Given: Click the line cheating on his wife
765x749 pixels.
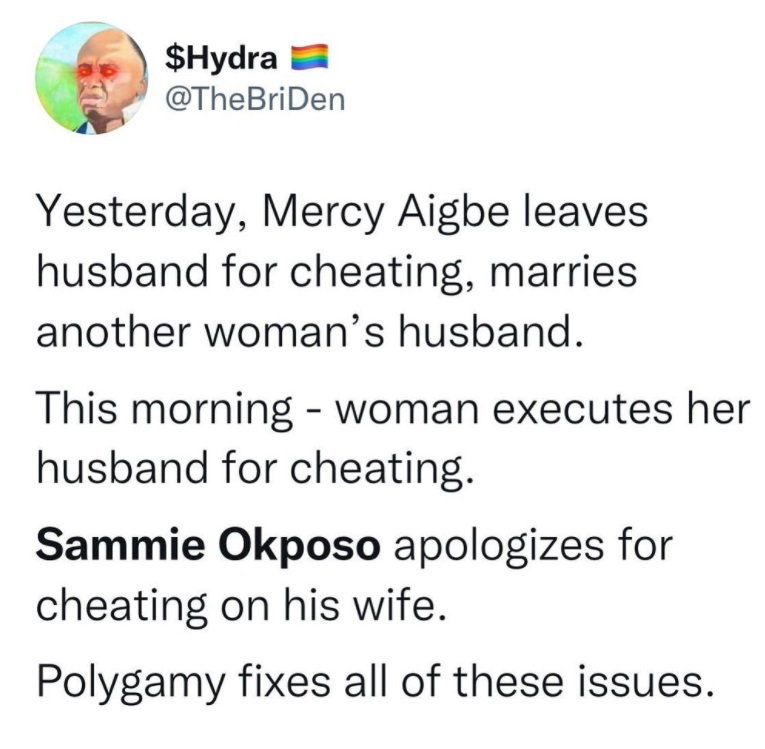Looking at the screenshot, I should [236, 605].
